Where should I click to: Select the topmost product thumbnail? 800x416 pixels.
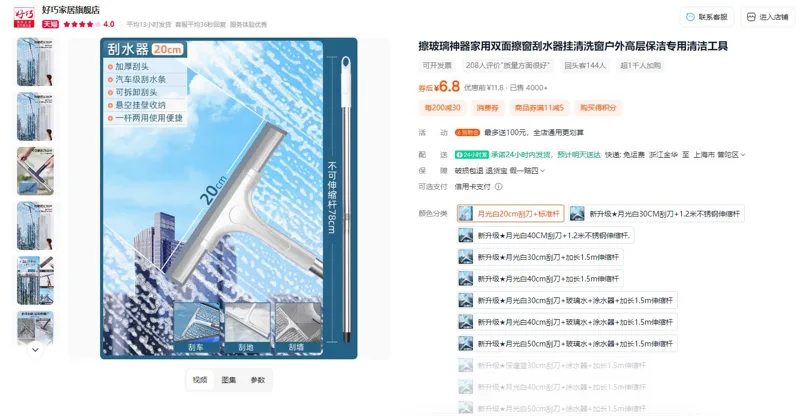point(35,62)
